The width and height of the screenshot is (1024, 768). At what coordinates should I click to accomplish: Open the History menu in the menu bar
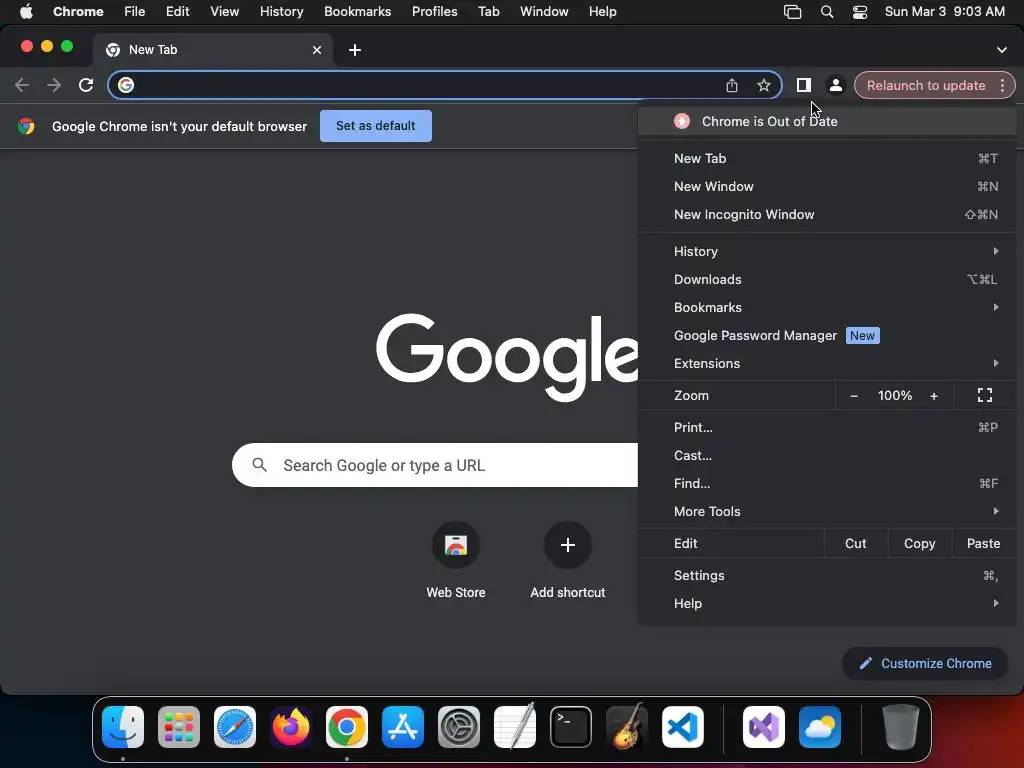click(x=281, y=12)
